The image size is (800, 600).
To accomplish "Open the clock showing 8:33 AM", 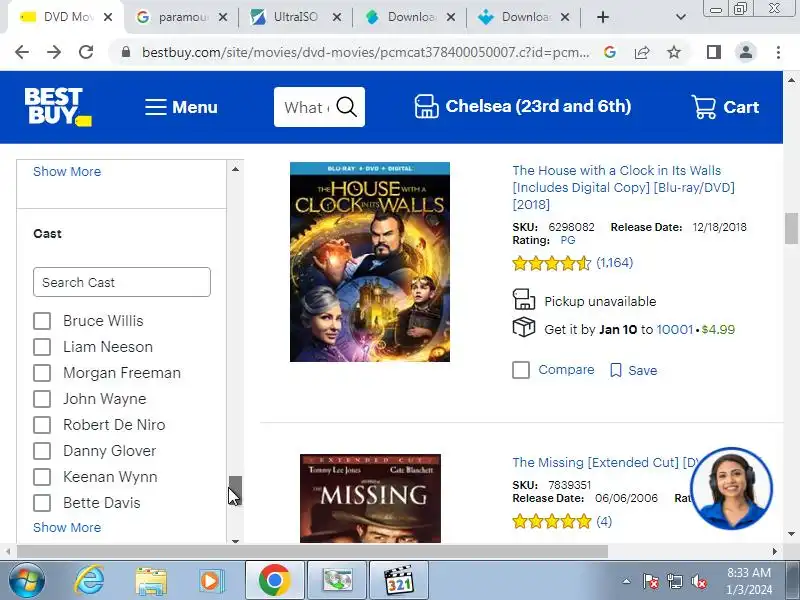I will 748,581.
